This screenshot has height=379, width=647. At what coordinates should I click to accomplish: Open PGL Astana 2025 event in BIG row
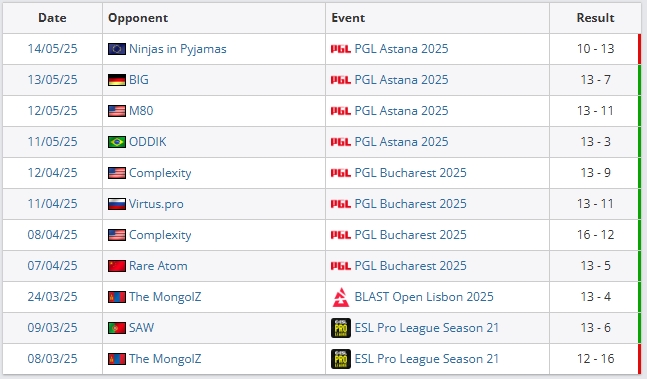pos(401,80)
